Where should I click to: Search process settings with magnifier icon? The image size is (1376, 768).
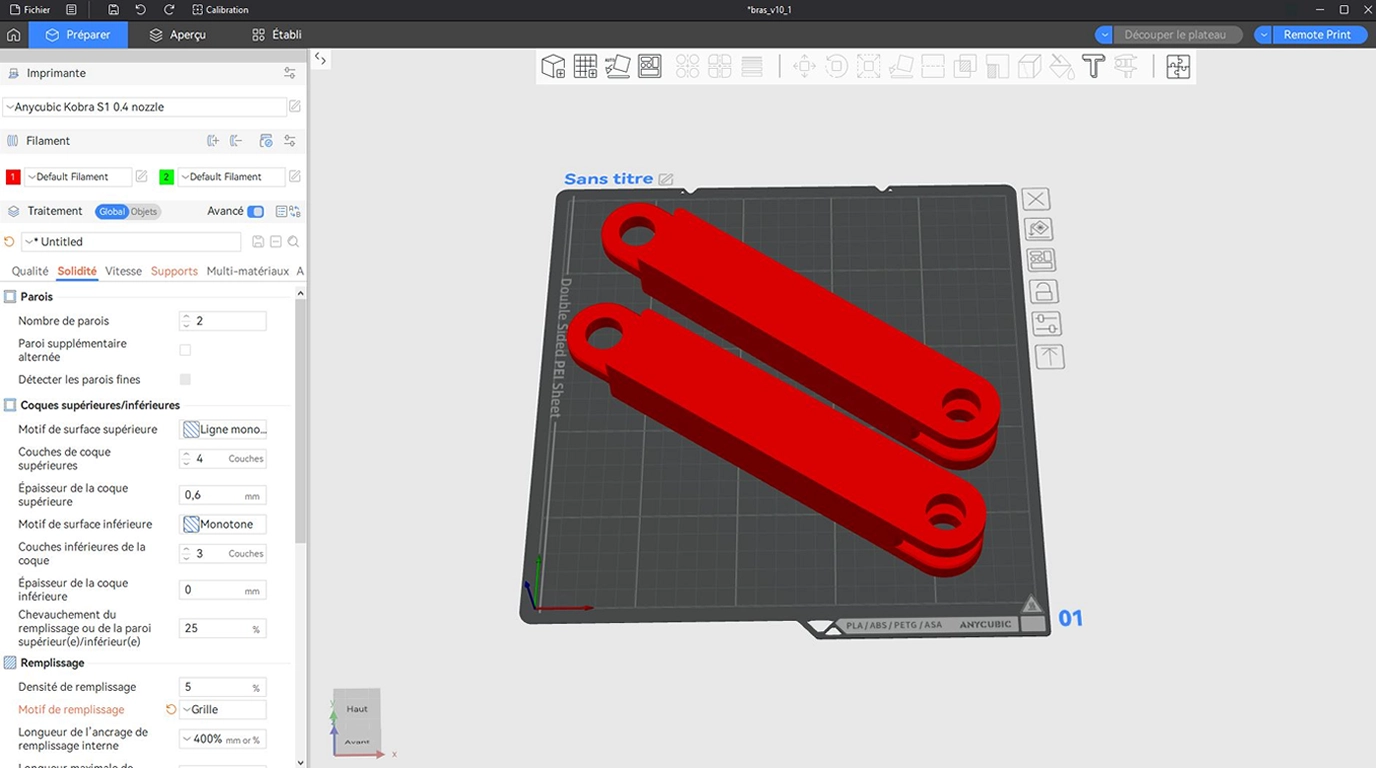point(293,242)
